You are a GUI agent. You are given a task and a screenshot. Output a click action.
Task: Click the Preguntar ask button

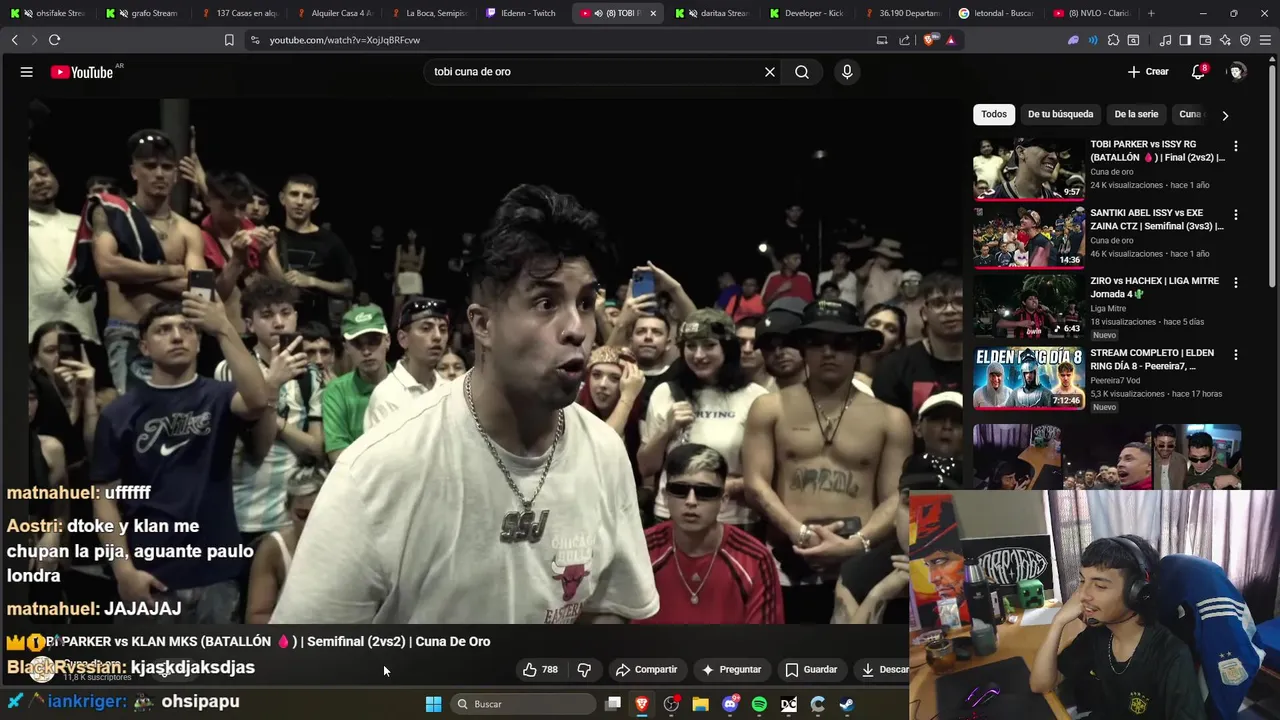click(732, 670)
